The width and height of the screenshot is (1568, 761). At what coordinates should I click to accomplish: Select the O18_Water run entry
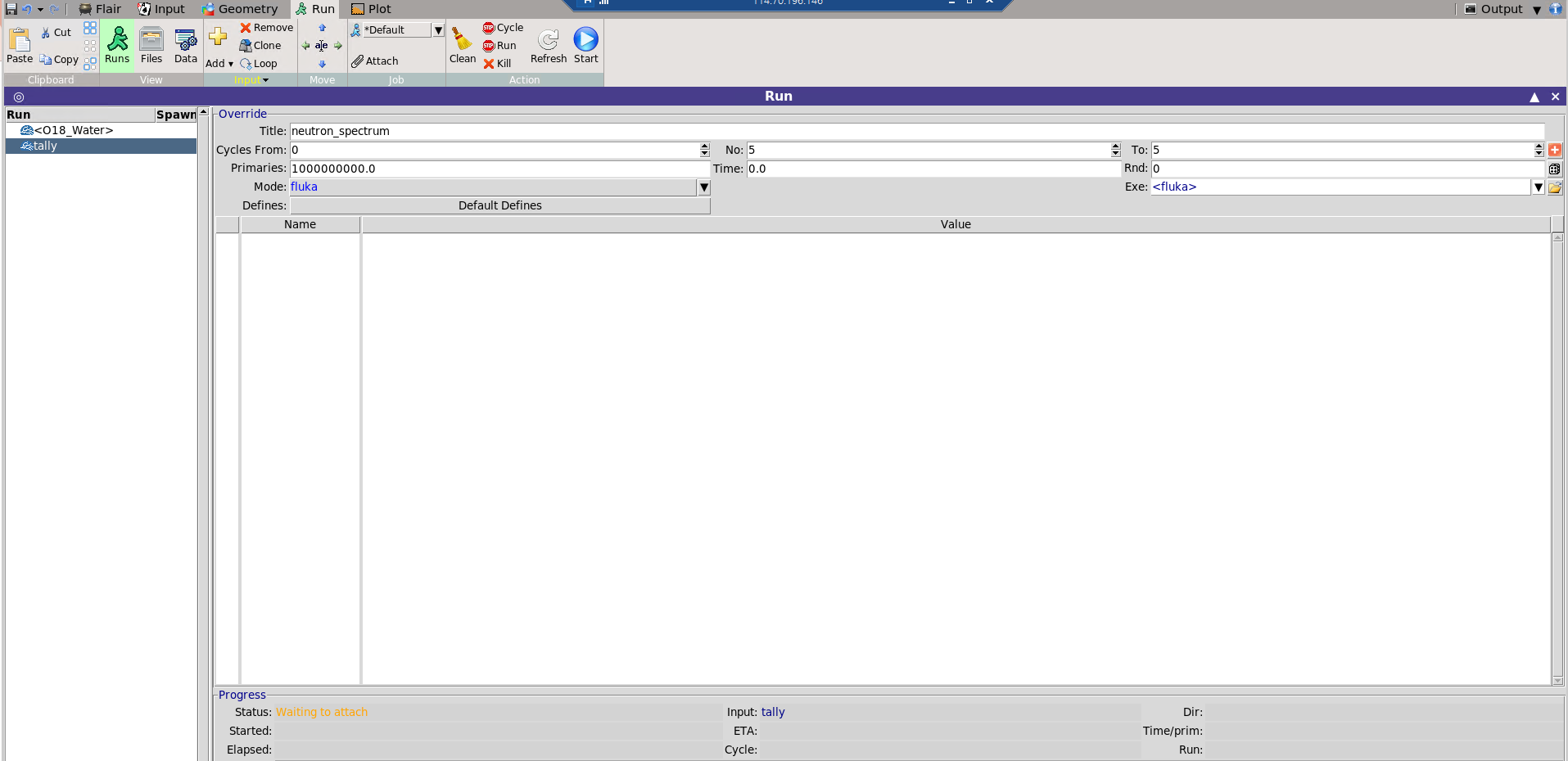73,130
